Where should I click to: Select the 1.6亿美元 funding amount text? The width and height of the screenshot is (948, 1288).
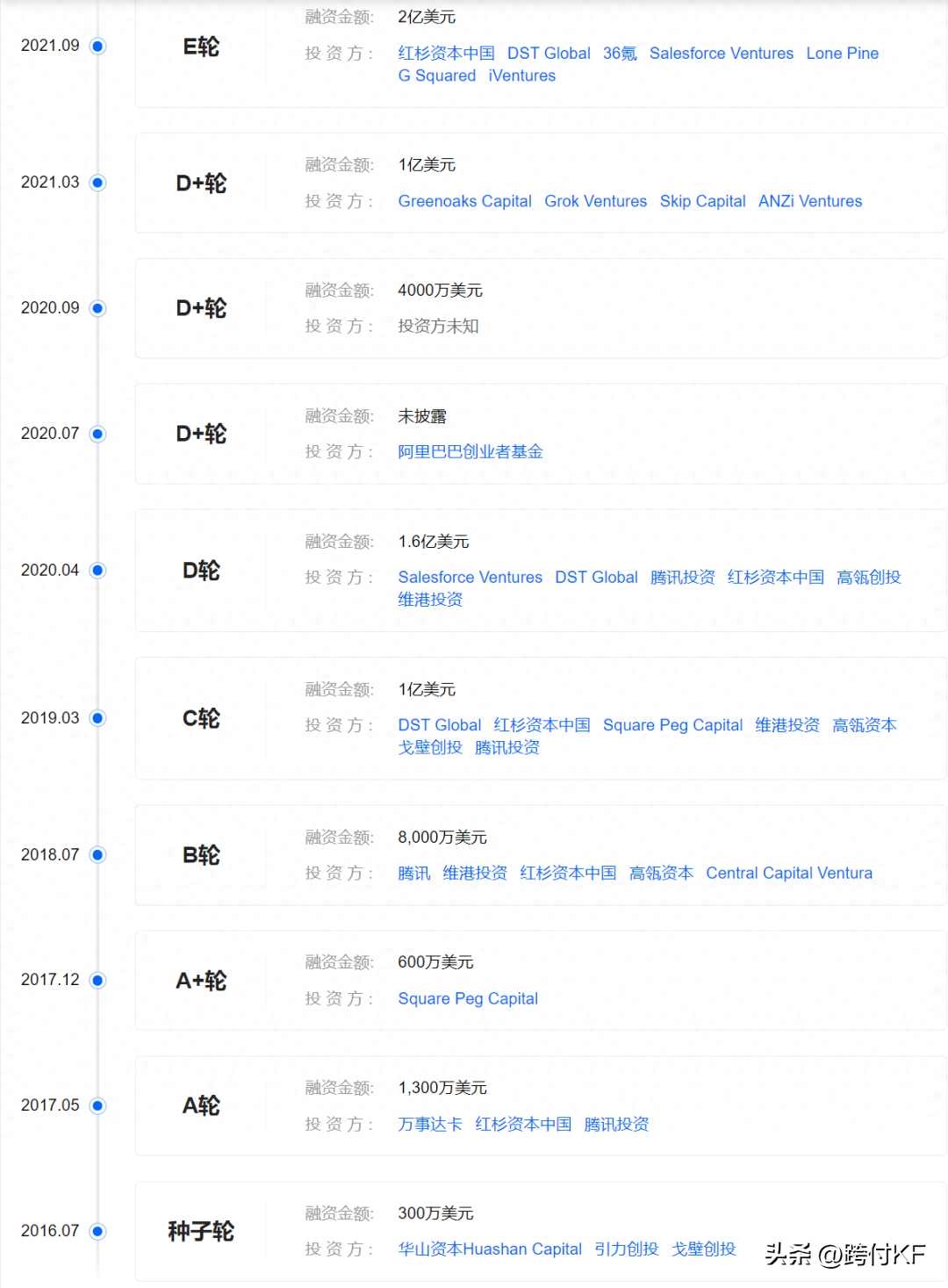point(434,542)
